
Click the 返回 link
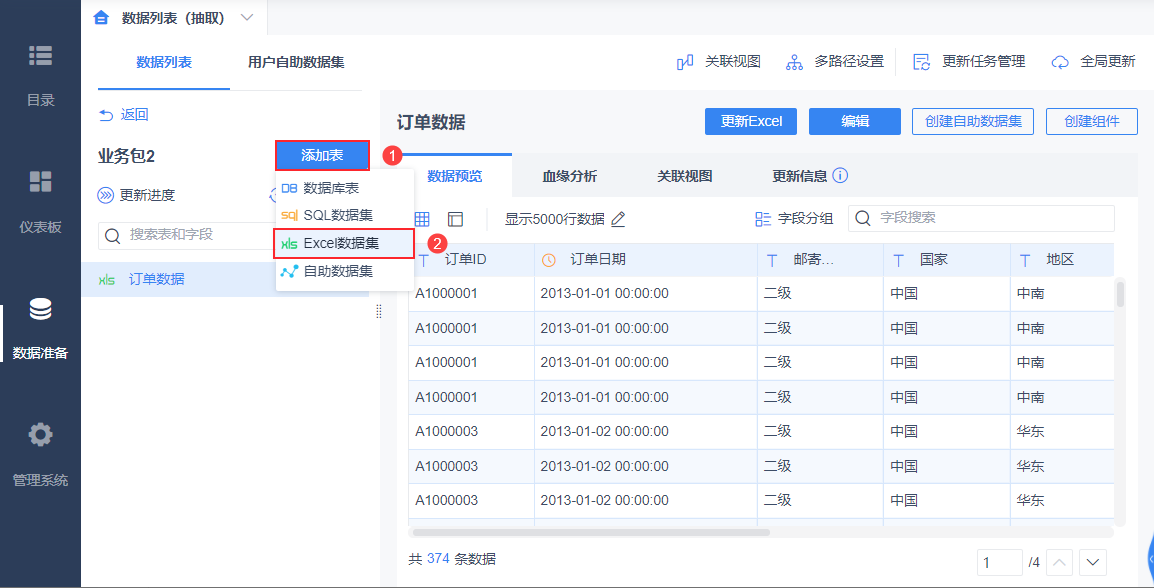pyautogui.click(x=135, y=115)
